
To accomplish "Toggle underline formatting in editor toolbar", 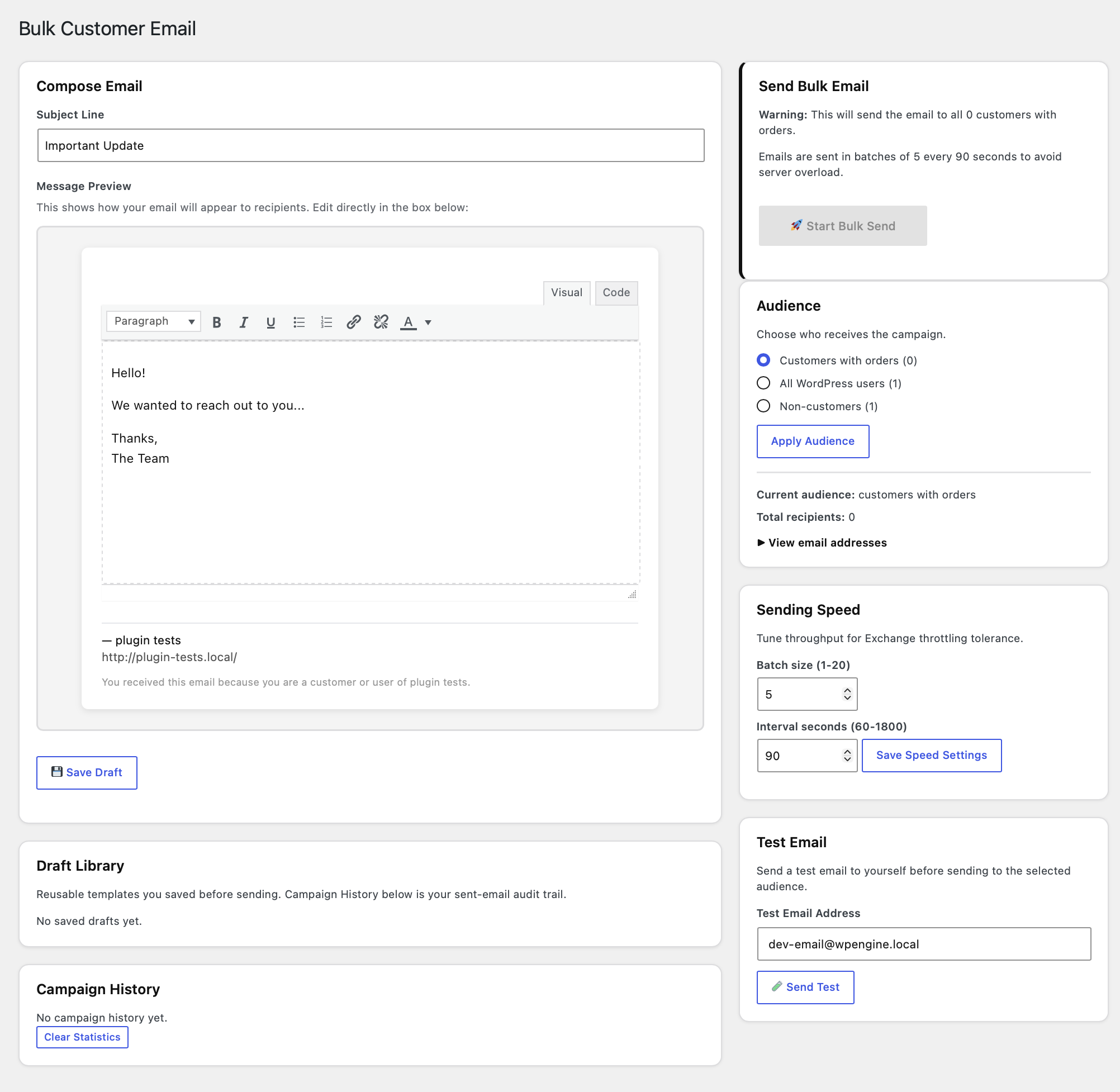I will tap(270, 322).
